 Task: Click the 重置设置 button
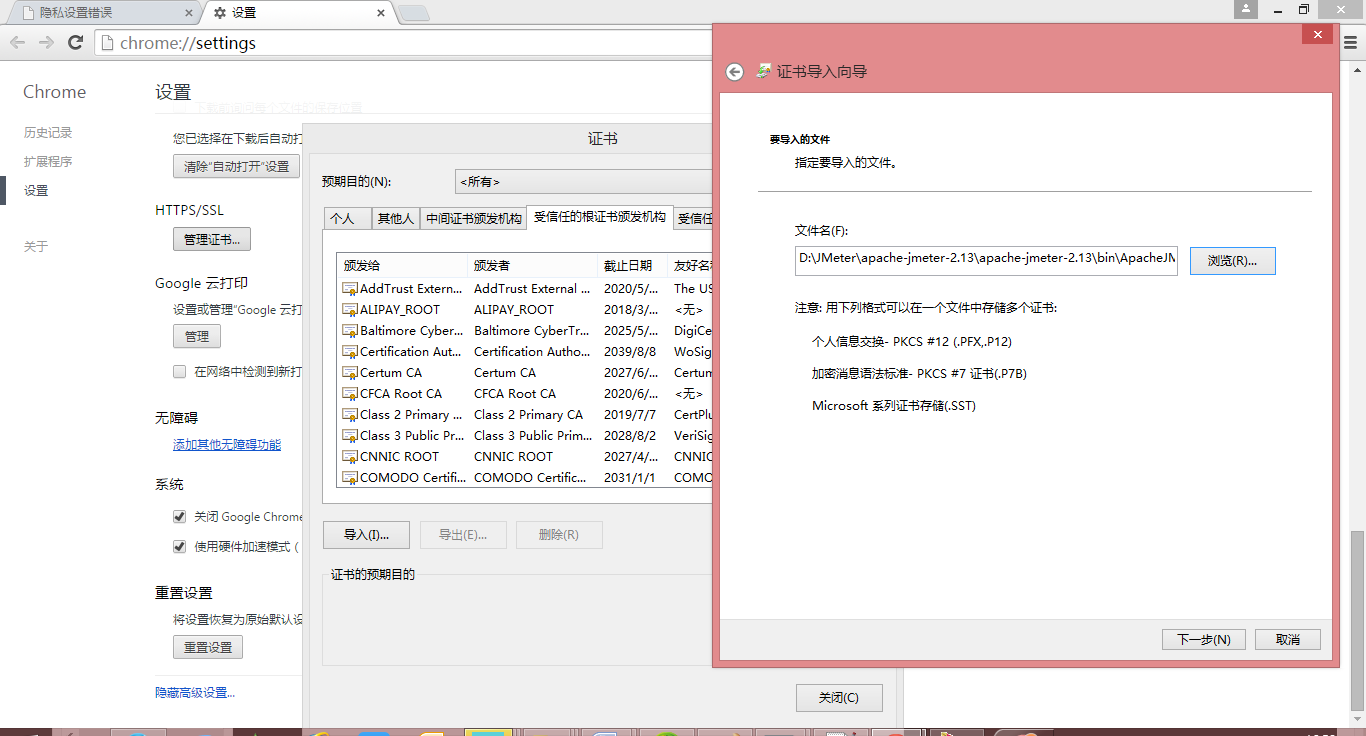click(x=208, y=648)
